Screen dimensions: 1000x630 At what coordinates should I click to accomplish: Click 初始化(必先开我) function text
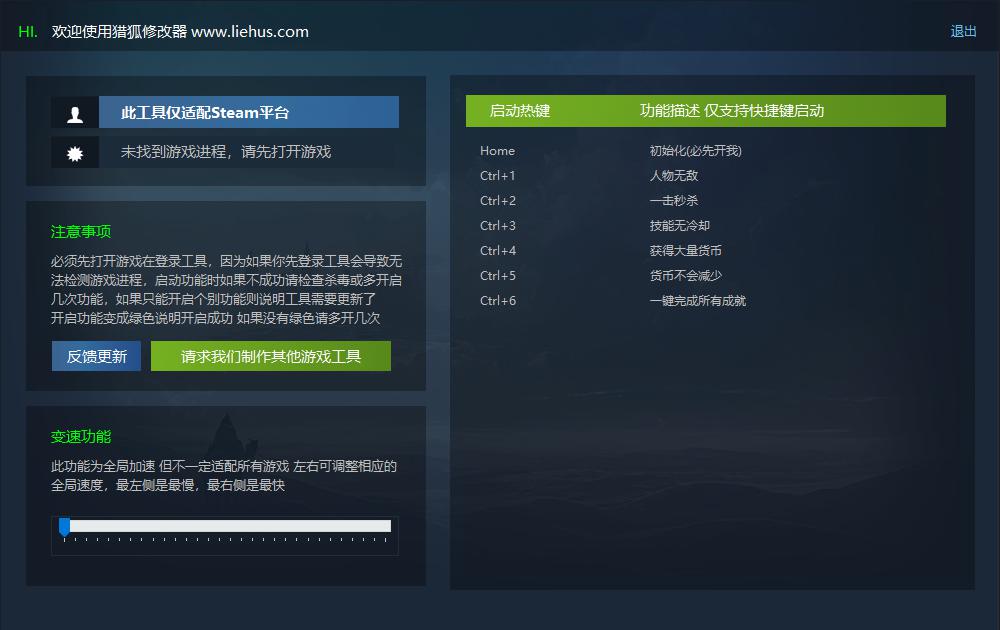pos(696,151)
